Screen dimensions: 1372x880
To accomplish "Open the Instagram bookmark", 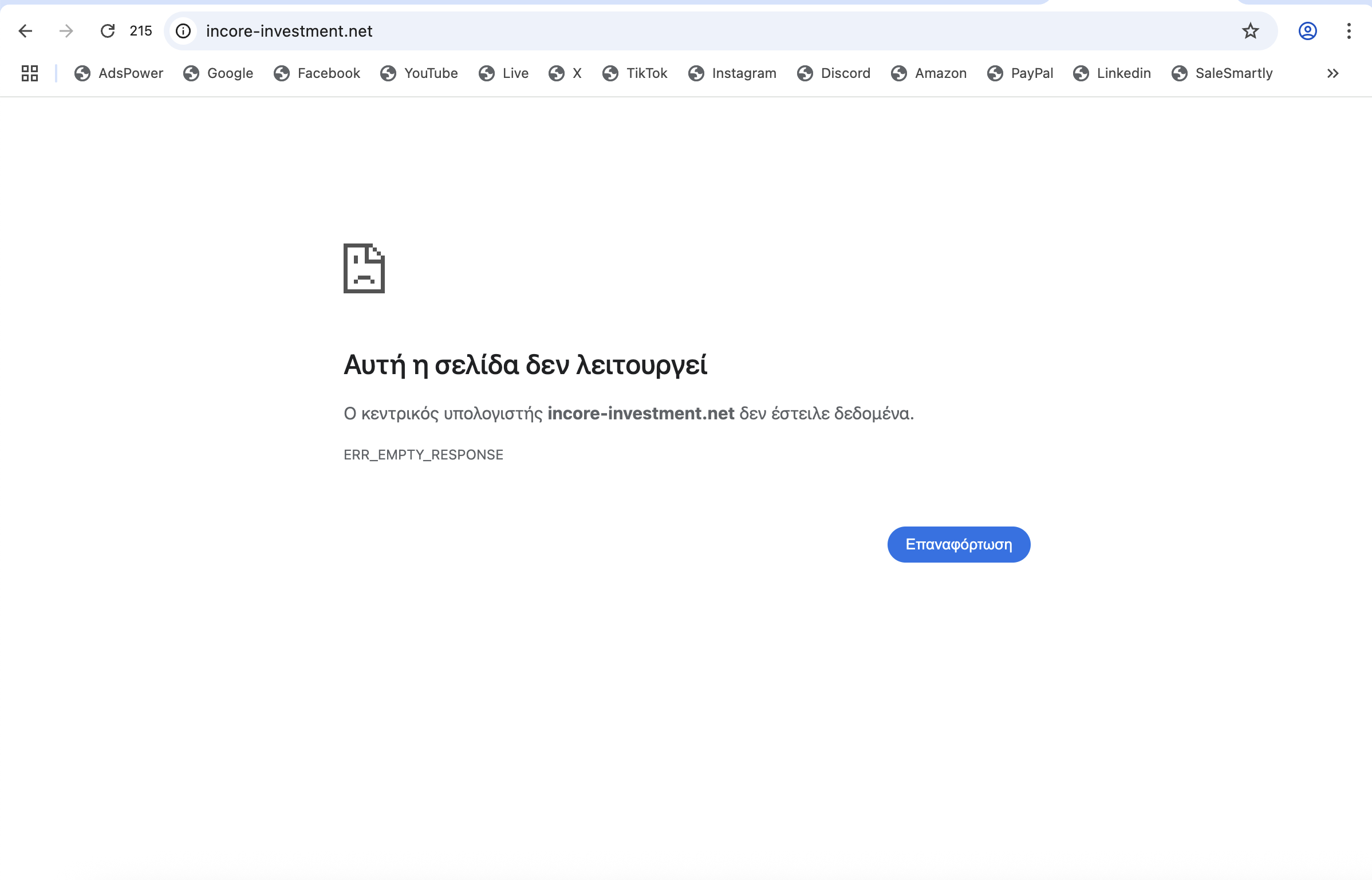I will pos(732,73).
